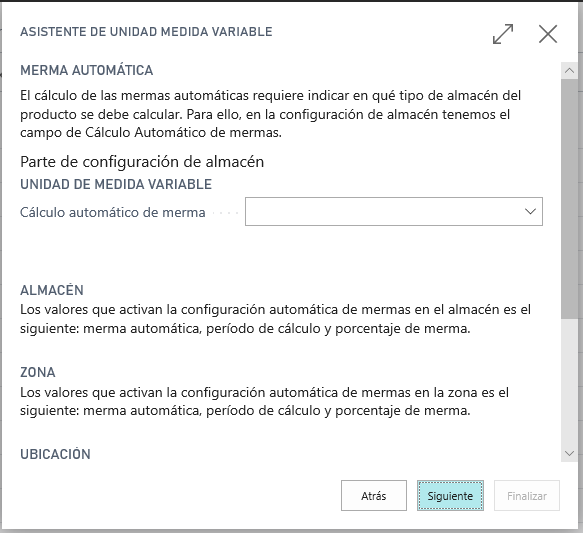Image resolution: width=583 pixels, height=533 pixels.
Task: Advance with the Siguiente button
Action: (450, 495)
